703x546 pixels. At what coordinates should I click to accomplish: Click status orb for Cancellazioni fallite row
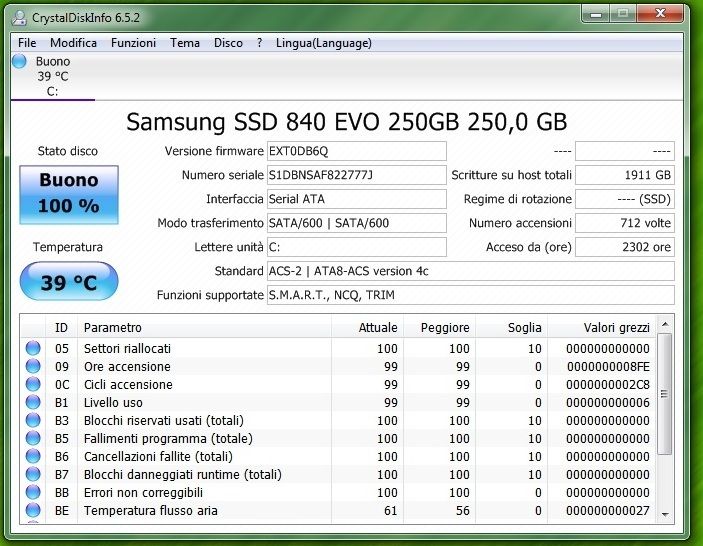point(33,456)
